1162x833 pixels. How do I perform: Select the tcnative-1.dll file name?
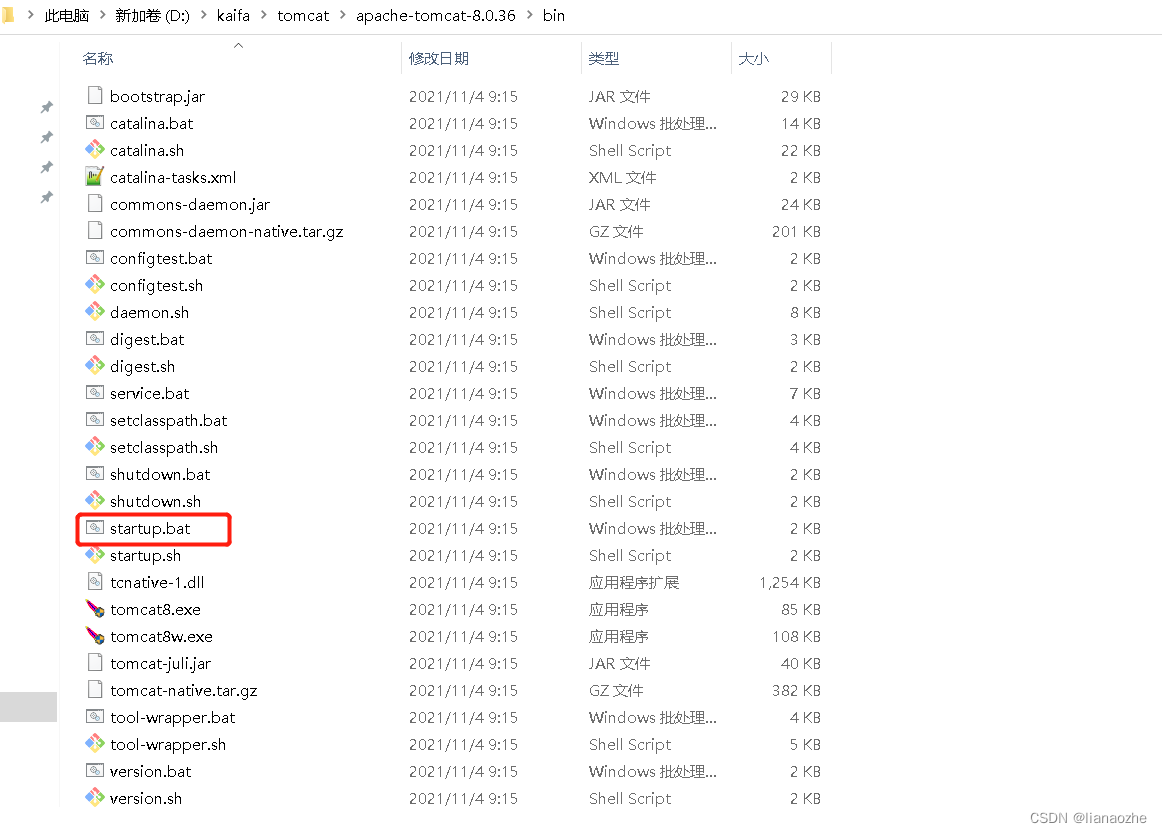click(157, 583)
